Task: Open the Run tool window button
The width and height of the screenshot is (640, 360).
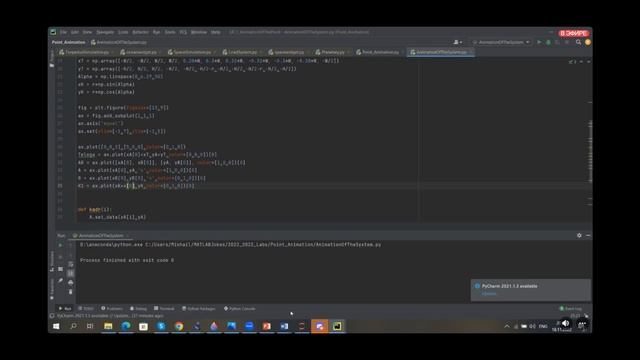Action: click(x=65, y=309)
